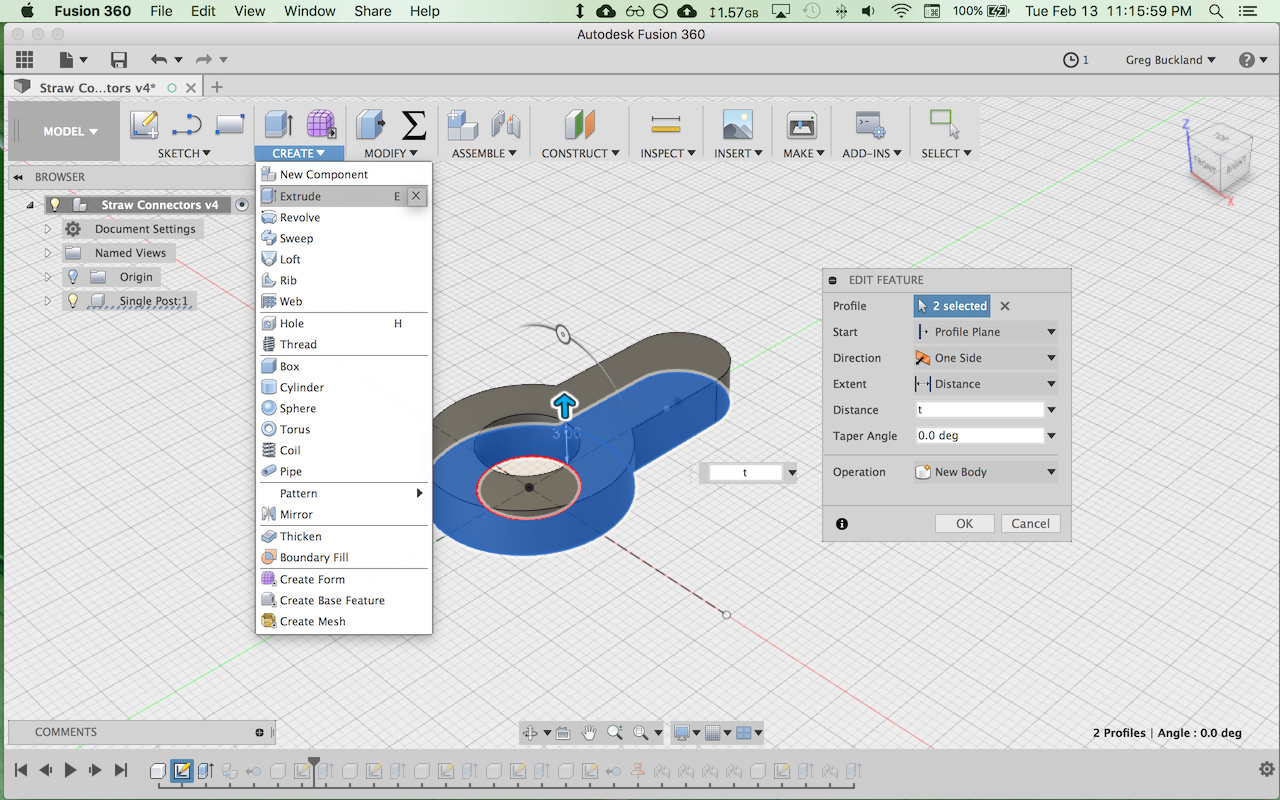Open the MODEL workspace dropdown
Image resolution: width=1280 pixels, height=800 pixels.
(x=70, y=131)
